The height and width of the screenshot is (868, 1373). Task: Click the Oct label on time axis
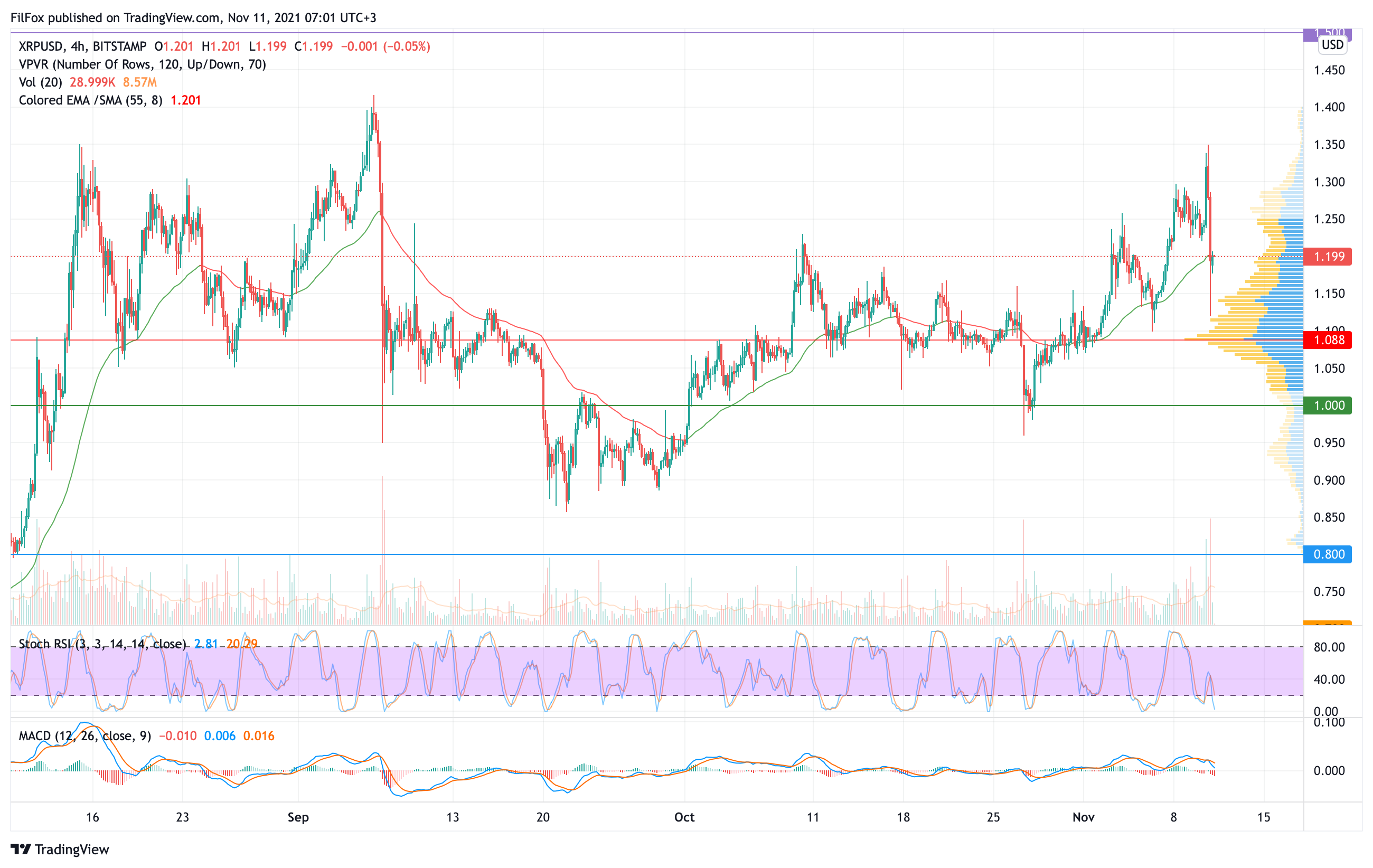[x=684, y=817]
